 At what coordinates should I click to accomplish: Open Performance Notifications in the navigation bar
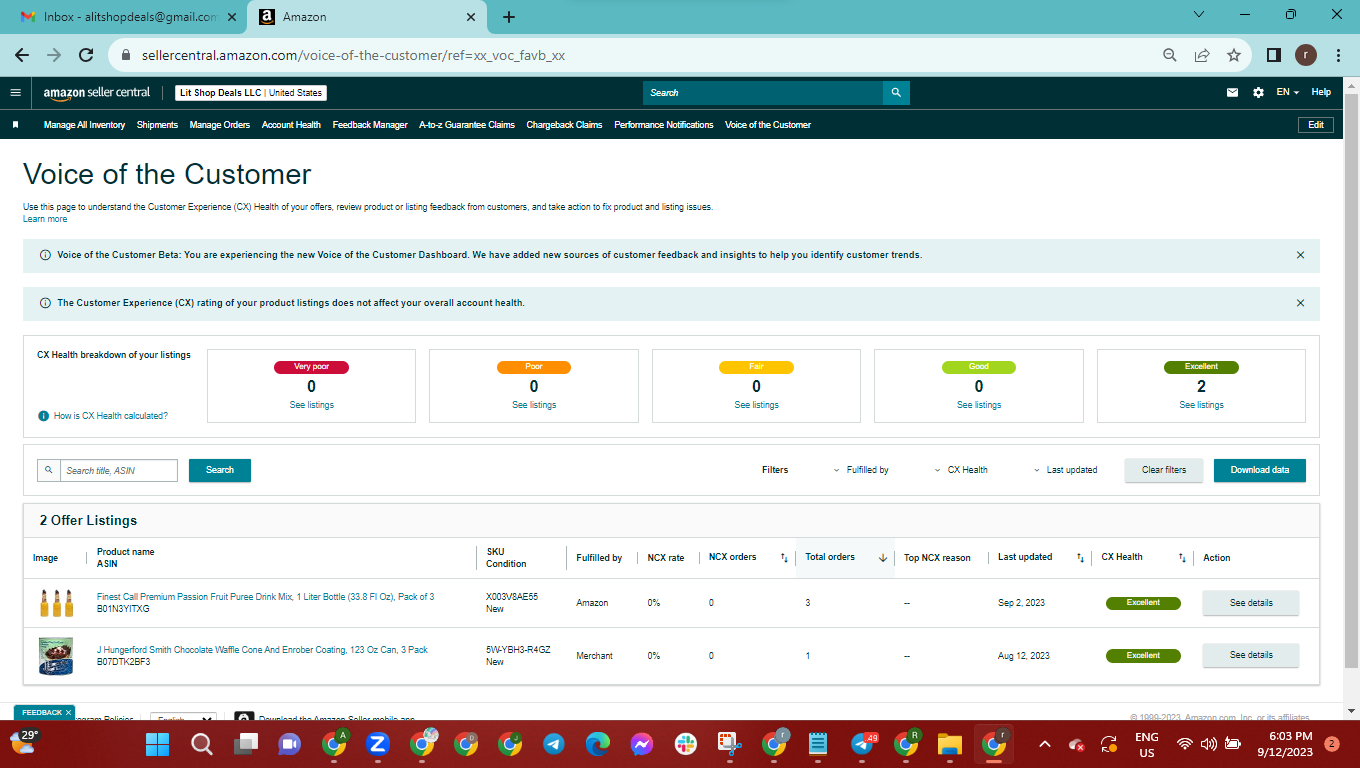pos(664,125)
